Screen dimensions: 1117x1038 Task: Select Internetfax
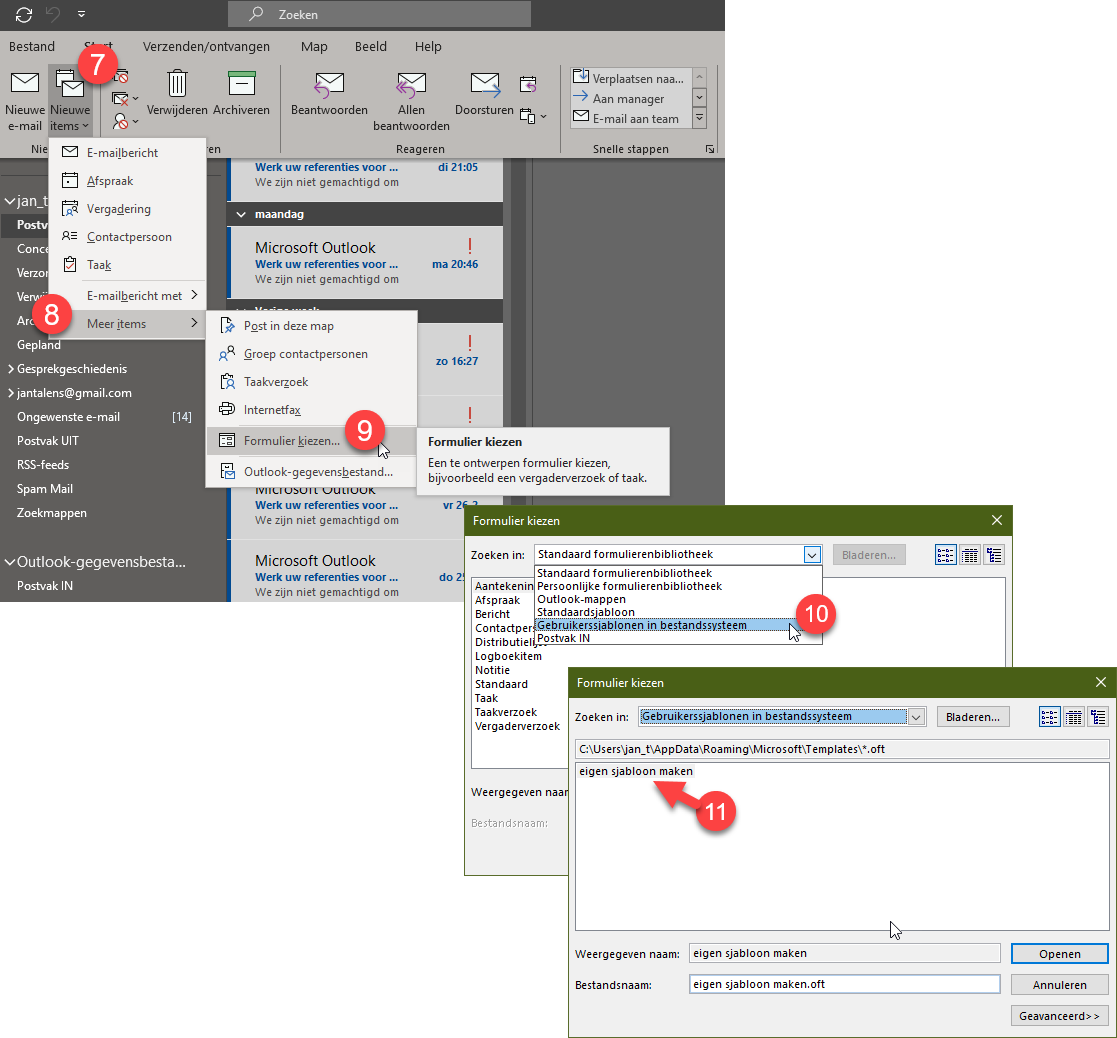click(311, 410)
